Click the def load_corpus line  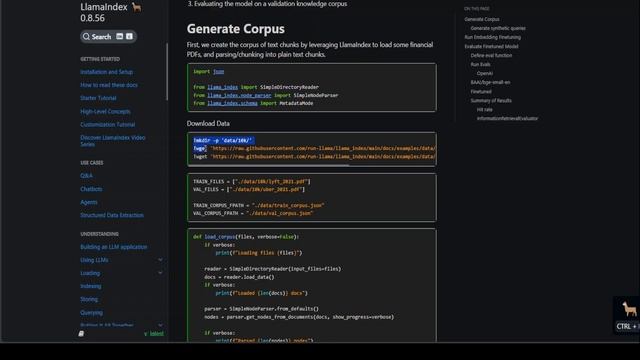[x=246, y=237]
